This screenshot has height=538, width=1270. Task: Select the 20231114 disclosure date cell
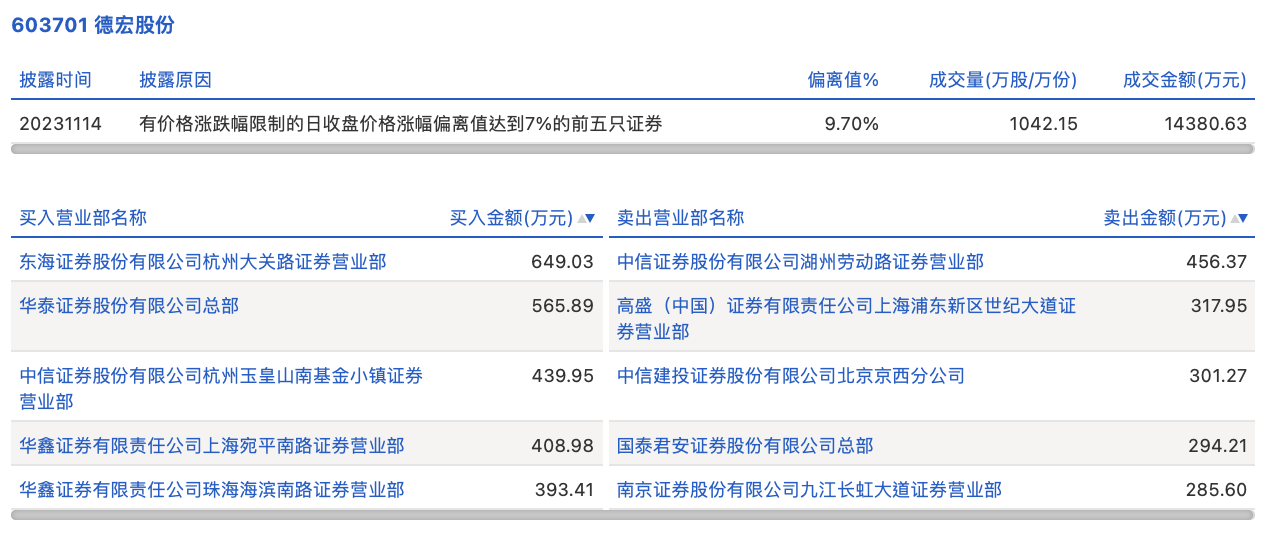click(60, 124)
